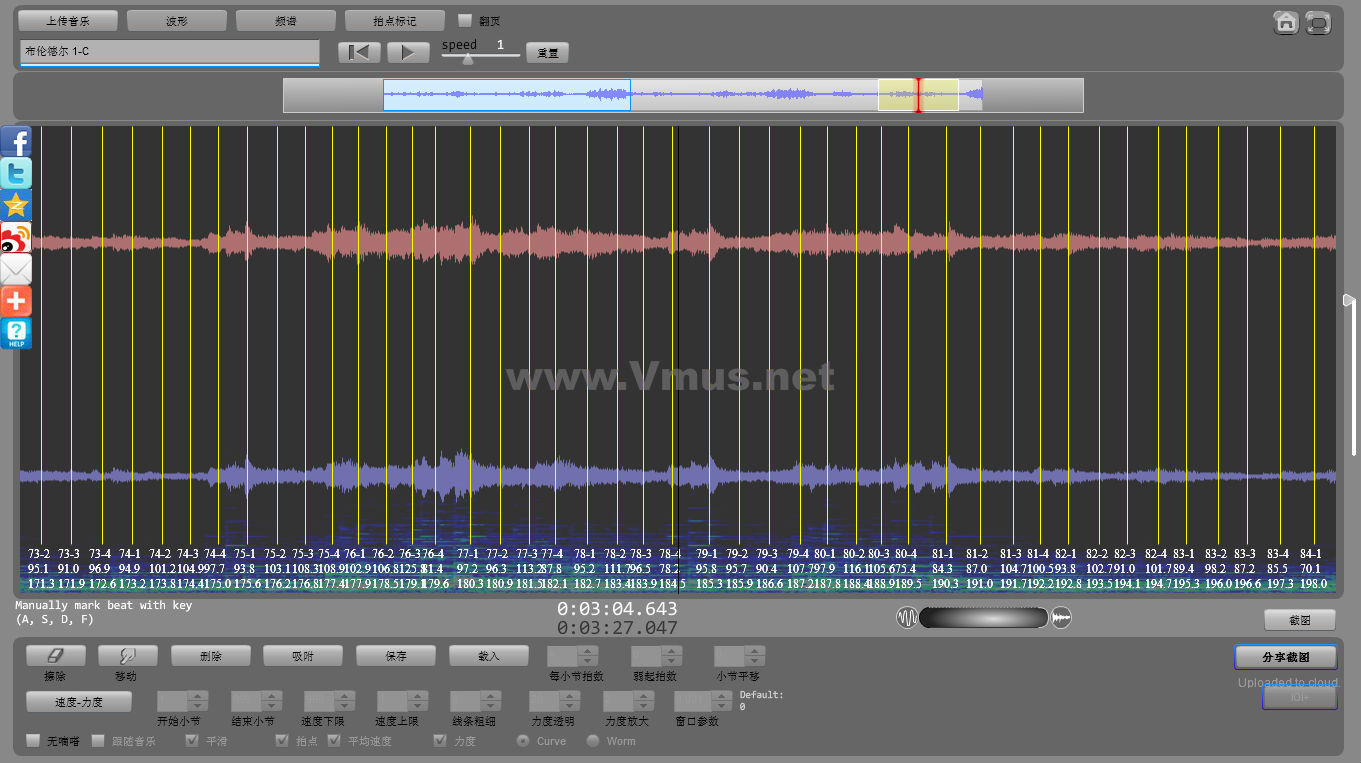Click the speed slider handle

(x=467, y=59)
